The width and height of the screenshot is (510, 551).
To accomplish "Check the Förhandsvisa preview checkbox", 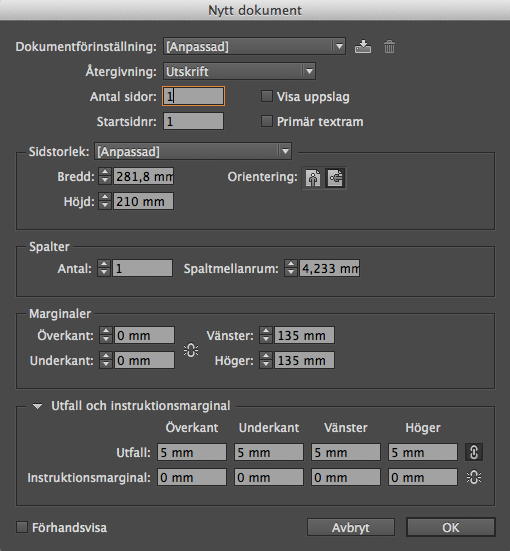I will [22, 527].
